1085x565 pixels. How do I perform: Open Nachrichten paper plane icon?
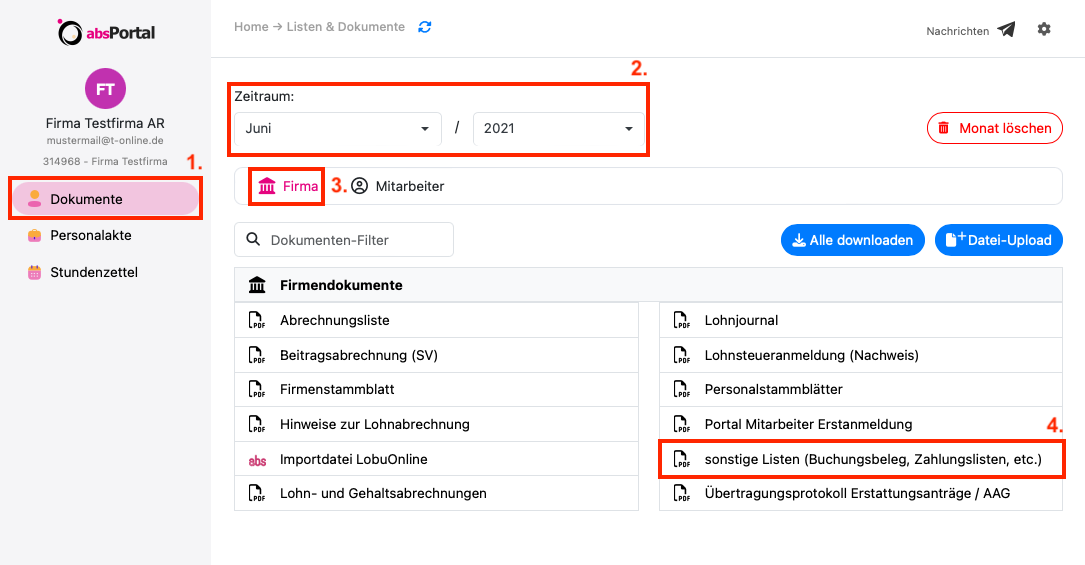(x=1006, y=30)
